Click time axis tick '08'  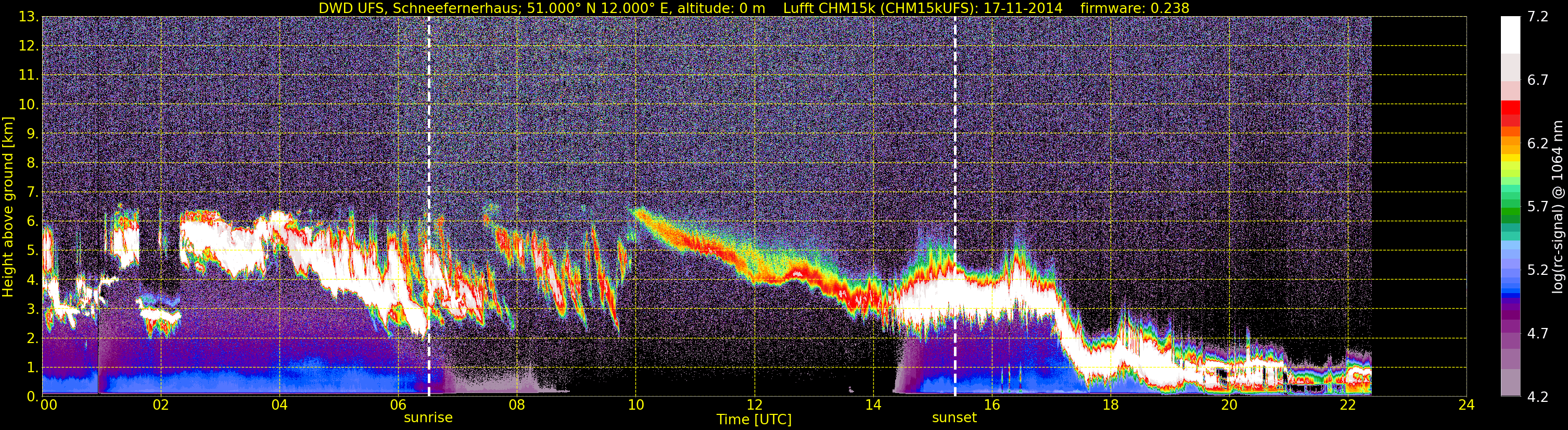pos(517,406)
